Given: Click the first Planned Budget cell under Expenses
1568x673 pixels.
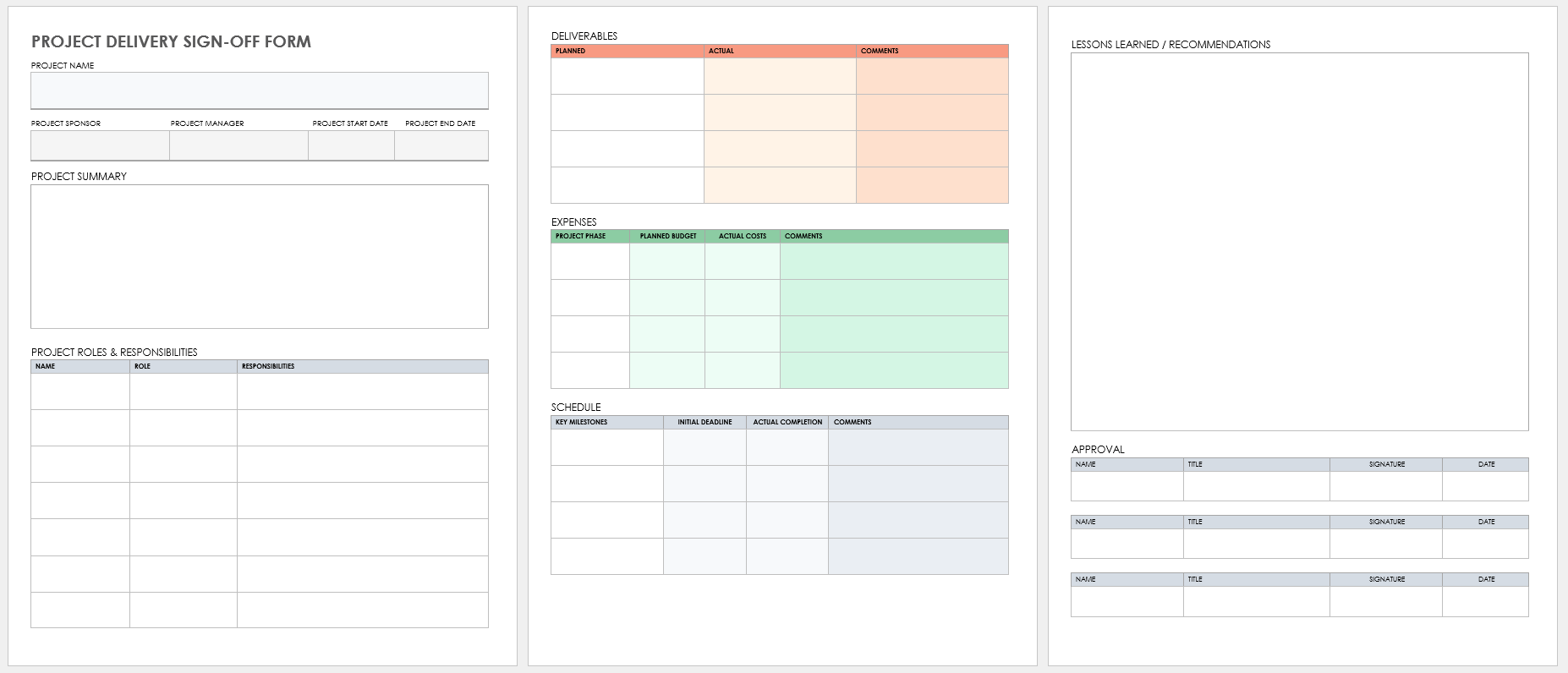Looking at the screenshot, I should tap(667, 261).
